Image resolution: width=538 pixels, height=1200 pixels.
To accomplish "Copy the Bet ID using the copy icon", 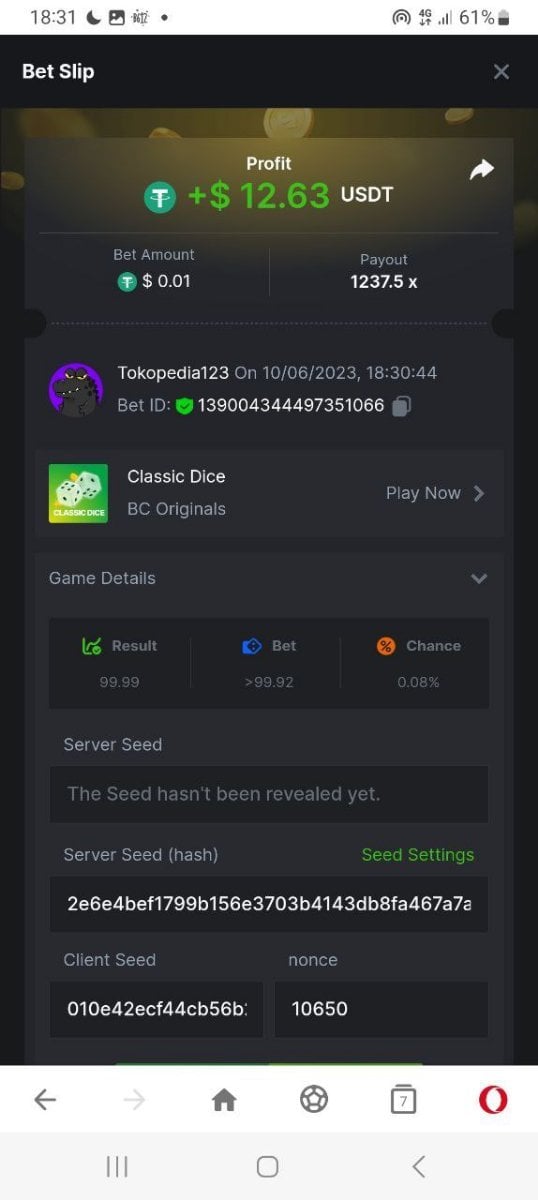I will (x=401, y=405).
